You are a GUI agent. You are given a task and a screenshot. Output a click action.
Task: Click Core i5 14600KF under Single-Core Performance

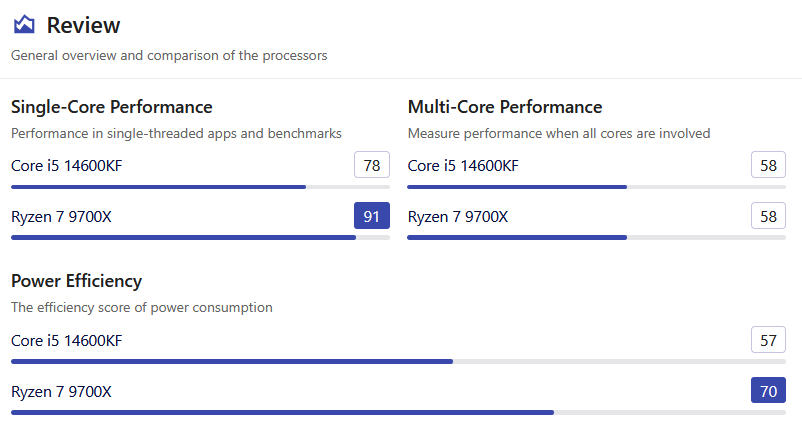click(66, 166)
